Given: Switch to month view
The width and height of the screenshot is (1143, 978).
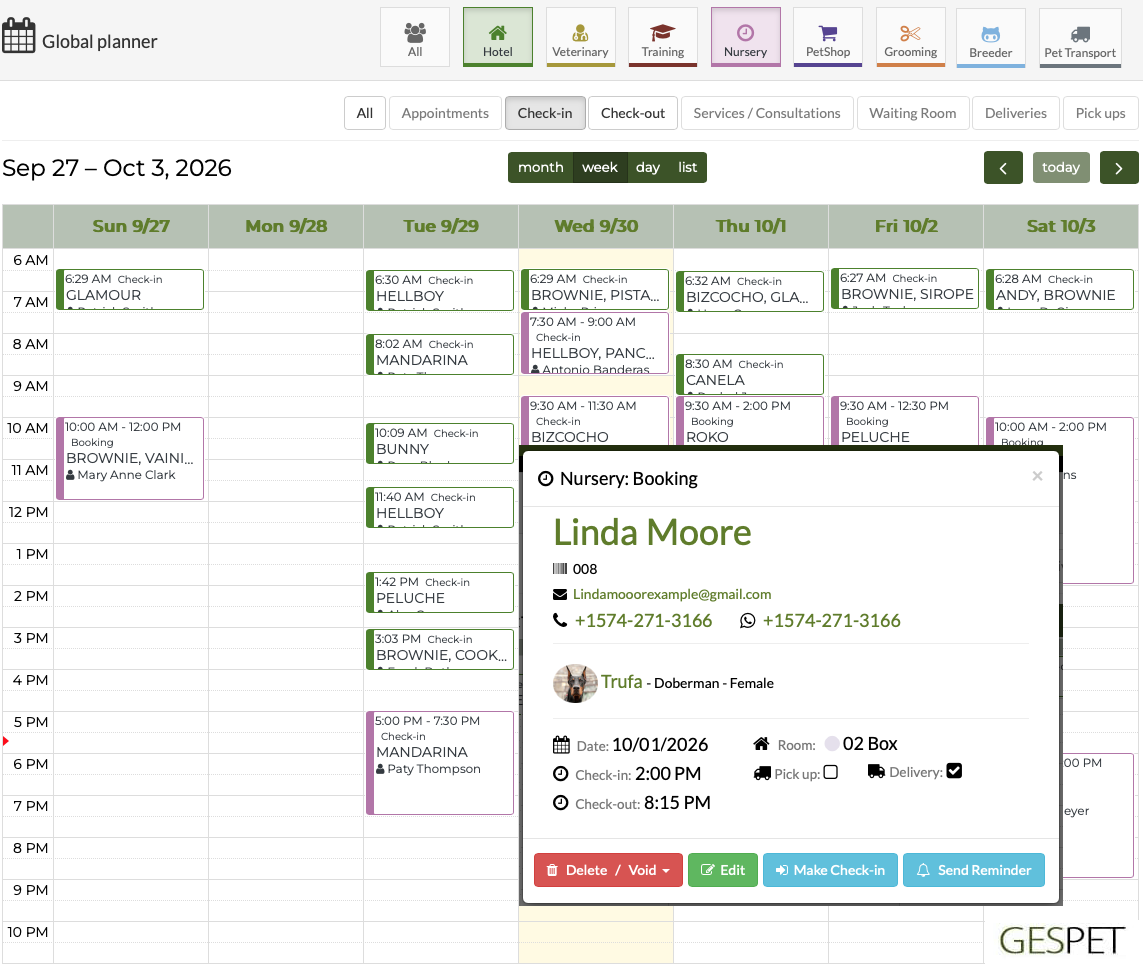Looking at the screenshot, I should (541, 168).
